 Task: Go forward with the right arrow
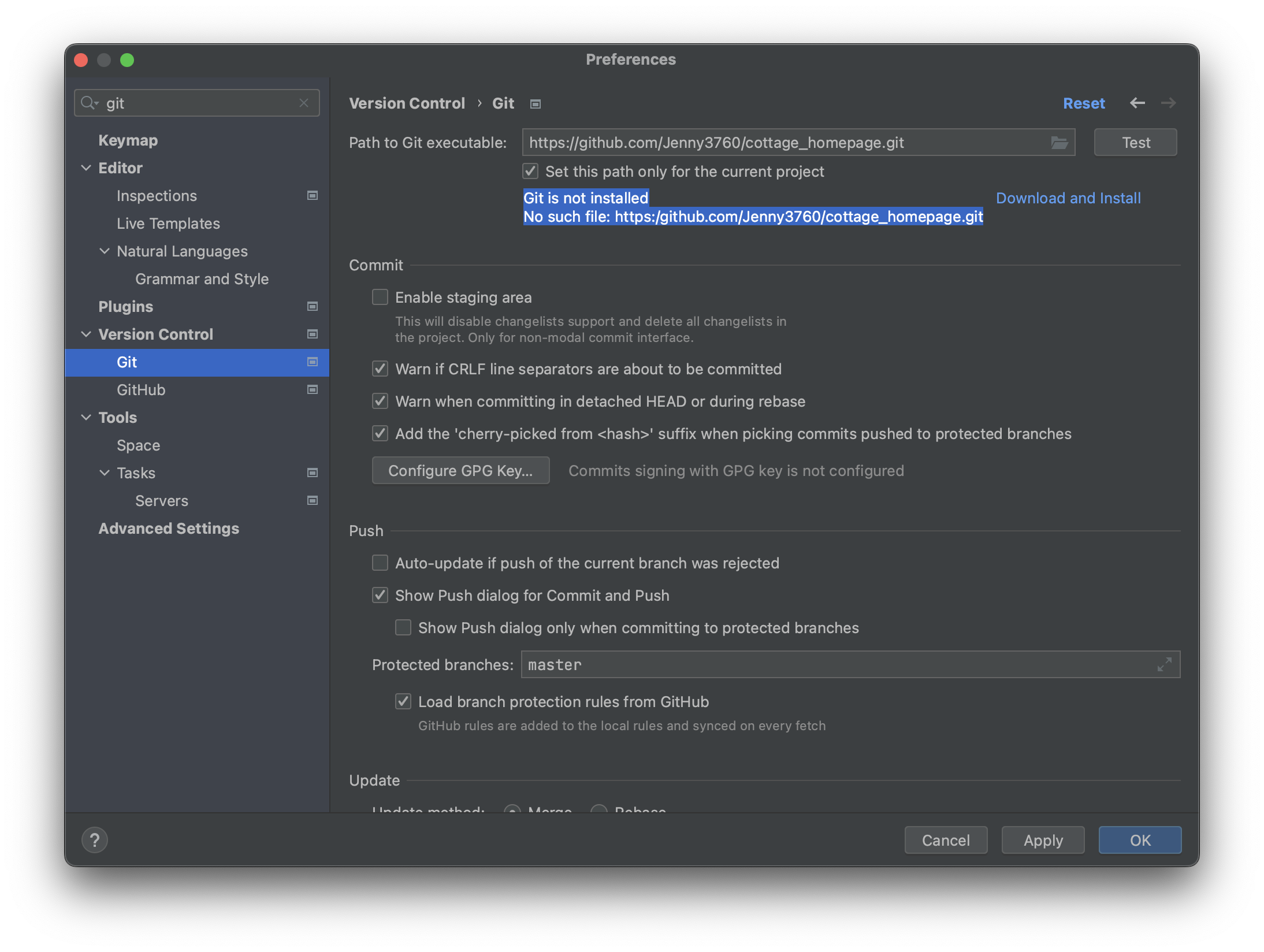pos(1169,103)
